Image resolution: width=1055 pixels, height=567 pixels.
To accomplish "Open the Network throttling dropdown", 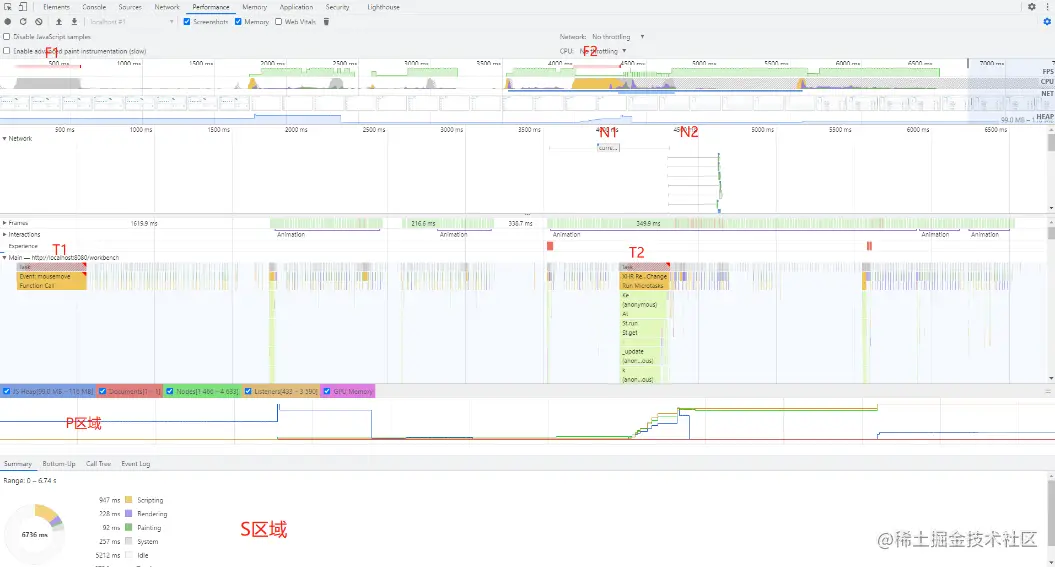I will (x=618, y=36).
